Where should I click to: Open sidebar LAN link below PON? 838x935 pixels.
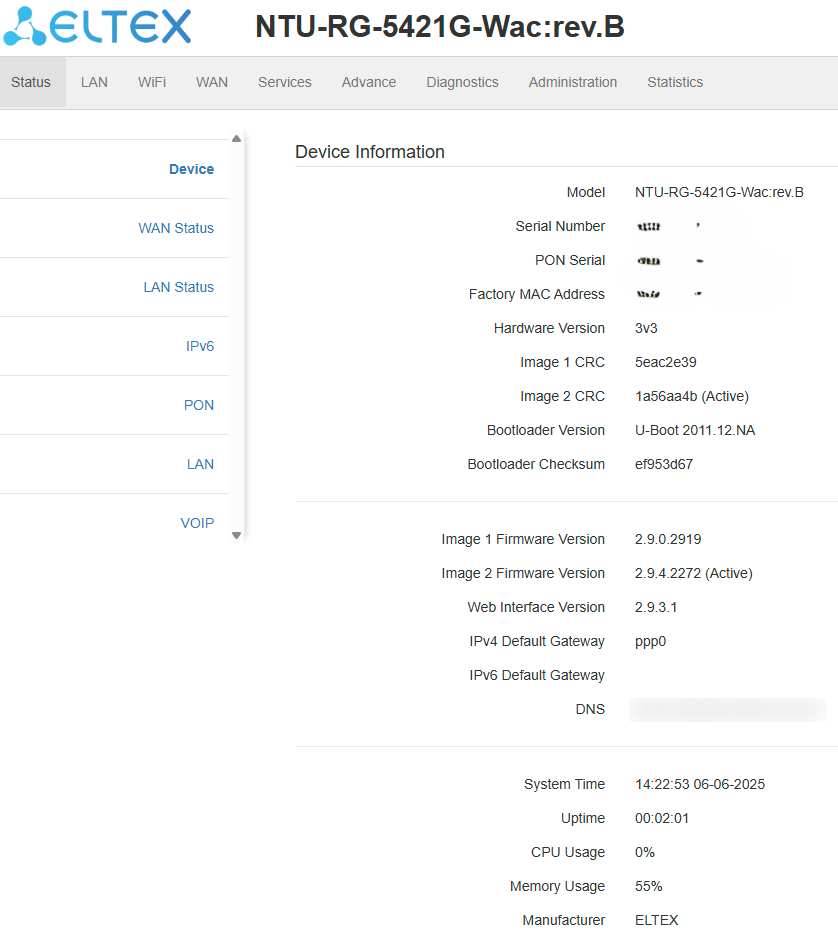point(200,465)
